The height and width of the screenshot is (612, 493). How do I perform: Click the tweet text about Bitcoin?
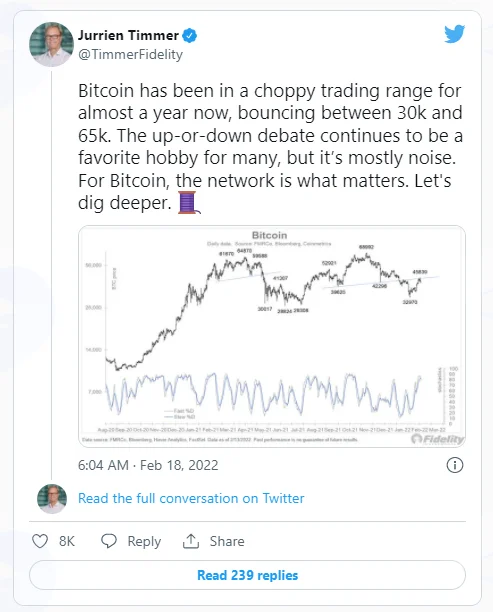point(270,147)
